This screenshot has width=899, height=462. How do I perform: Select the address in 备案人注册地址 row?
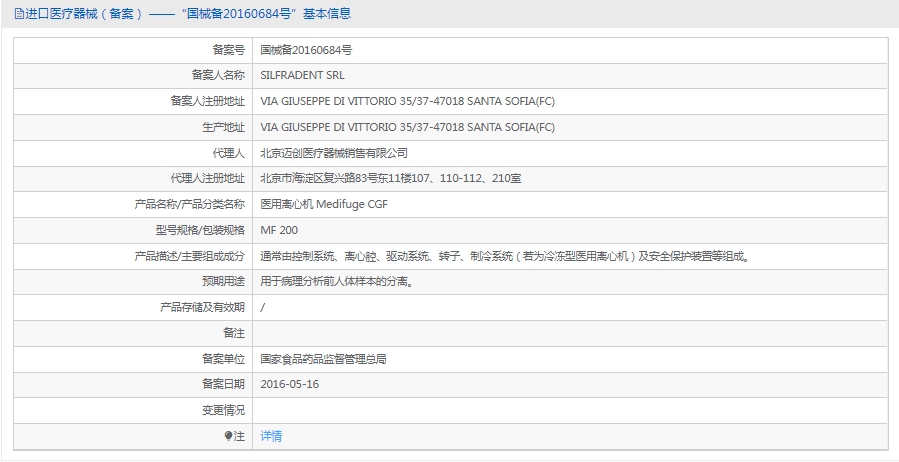[x=408, y=101]
